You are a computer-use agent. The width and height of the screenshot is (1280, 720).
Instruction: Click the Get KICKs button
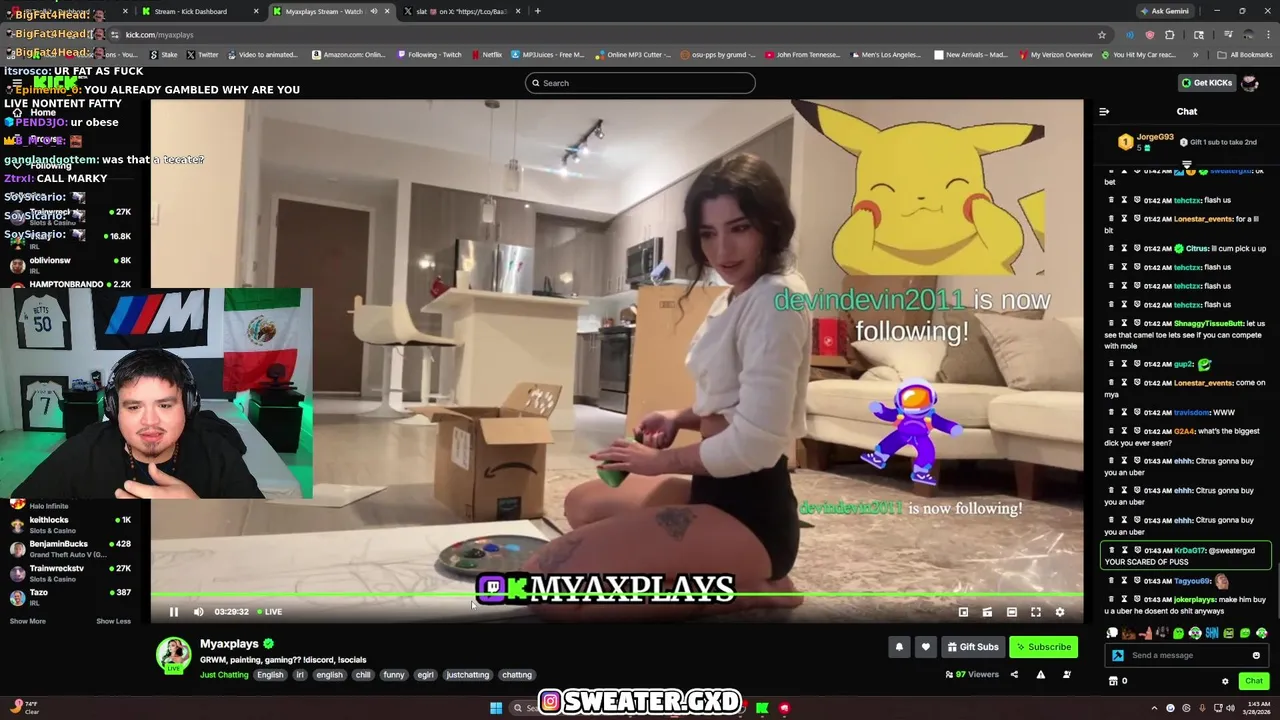[x=1207, y=83]
